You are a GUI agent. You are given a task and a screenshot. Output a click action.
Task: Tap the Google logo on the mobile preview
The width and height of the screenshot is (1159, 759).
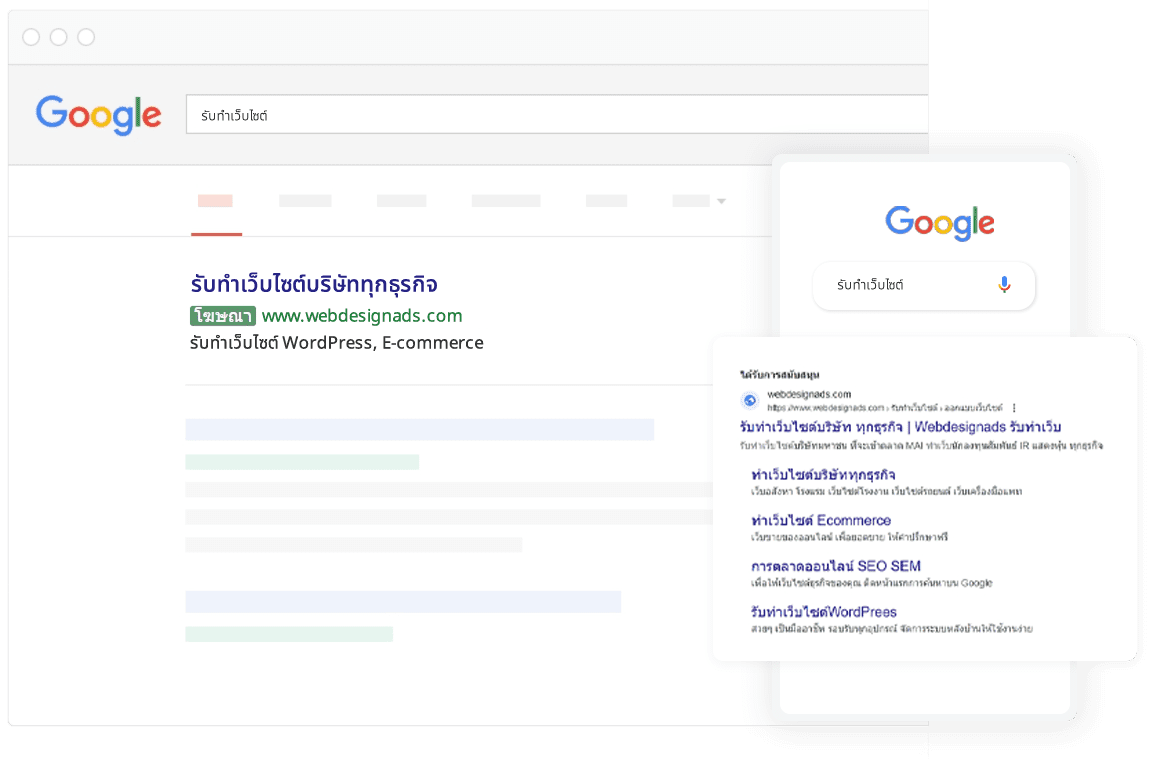pos(939,222)
